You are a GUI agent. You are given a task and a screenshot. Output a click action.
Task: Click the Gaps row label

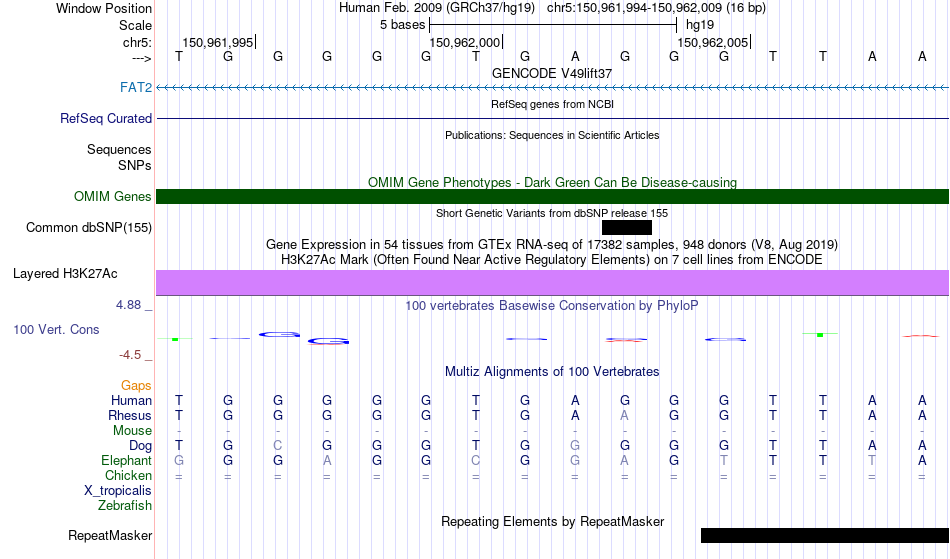[x=136, y=386]
